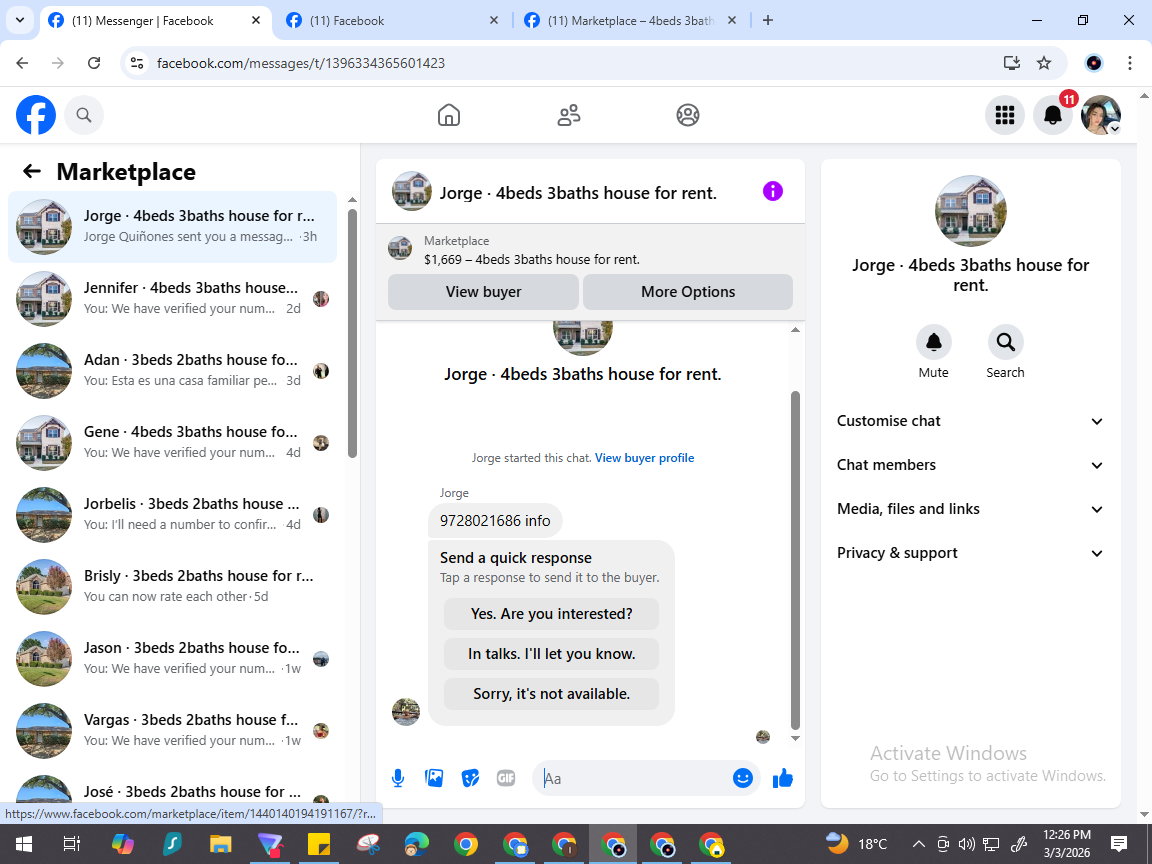Open the Menu grid icon
This screenshot has width=1152, height=864.
point(1004,115)
